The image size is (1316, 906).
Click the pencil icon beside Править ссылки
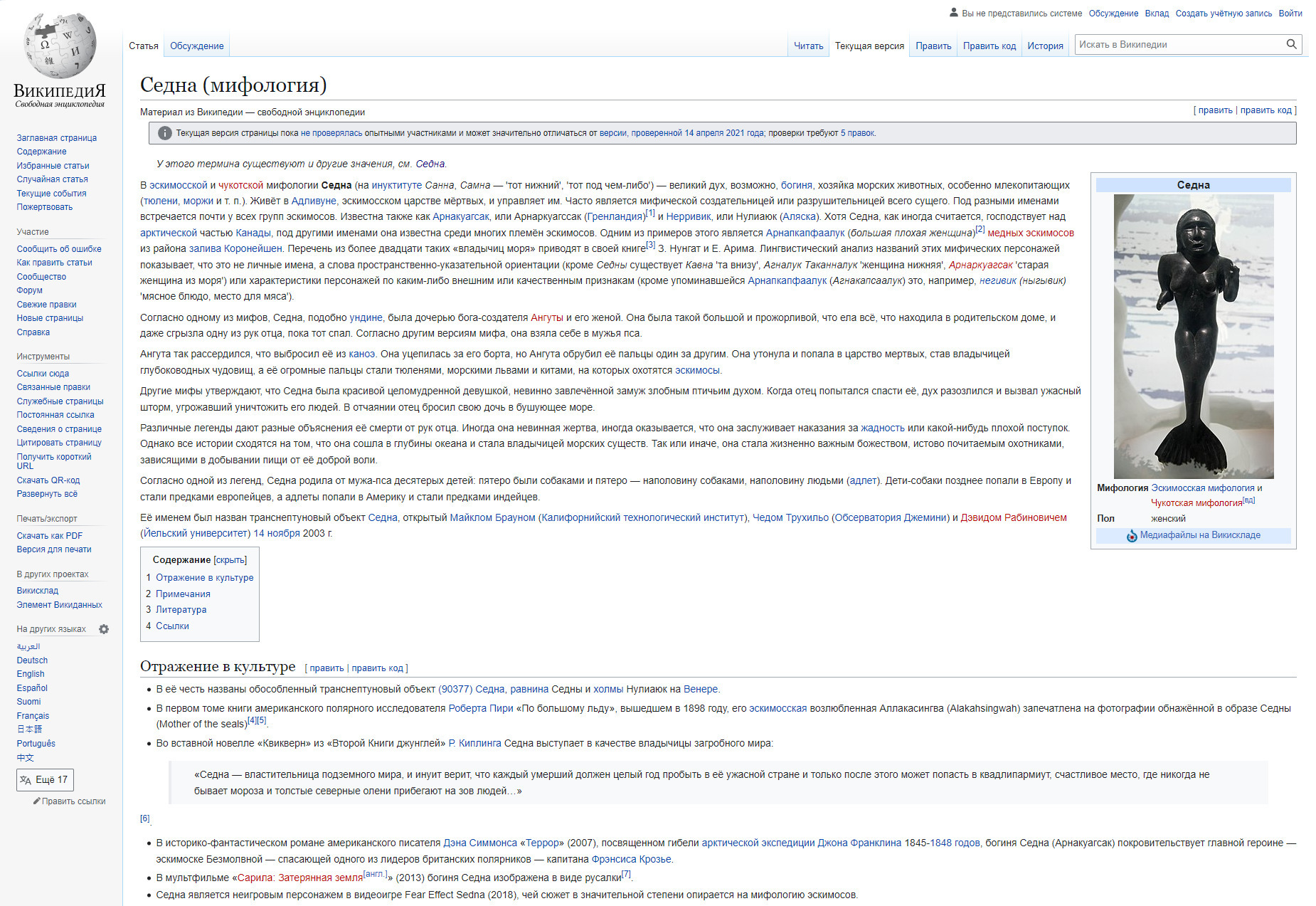point(36,801)
